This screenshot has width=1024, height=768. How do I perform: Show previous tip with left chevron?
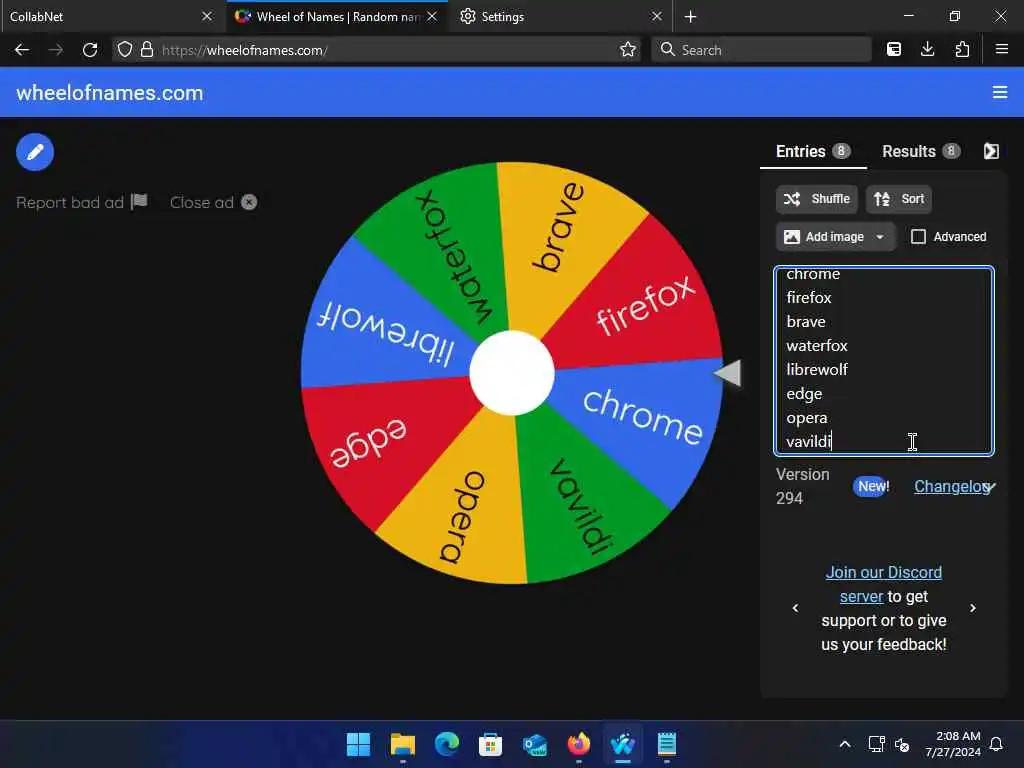795,608
